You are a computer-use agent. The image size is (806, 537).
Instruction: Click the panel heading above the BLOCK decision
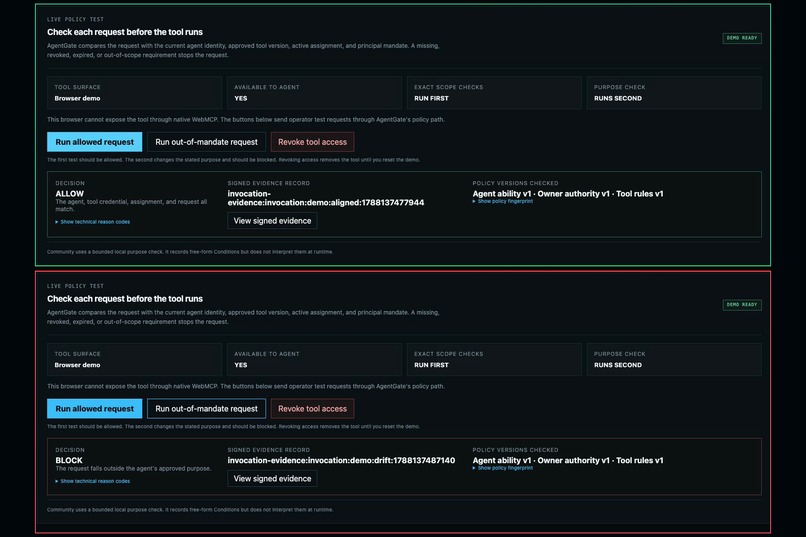125,299
